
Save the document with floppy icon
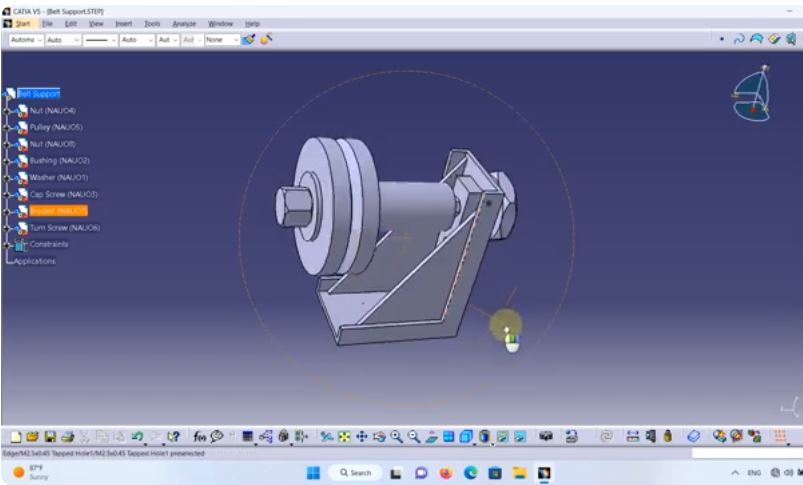(50, 436)
